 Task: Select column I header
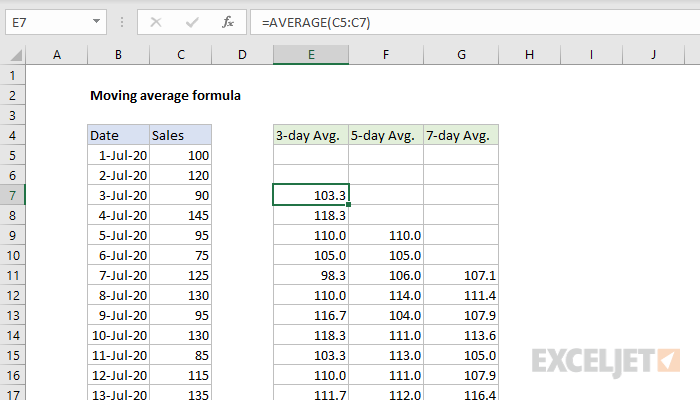[x=591, y=55]
